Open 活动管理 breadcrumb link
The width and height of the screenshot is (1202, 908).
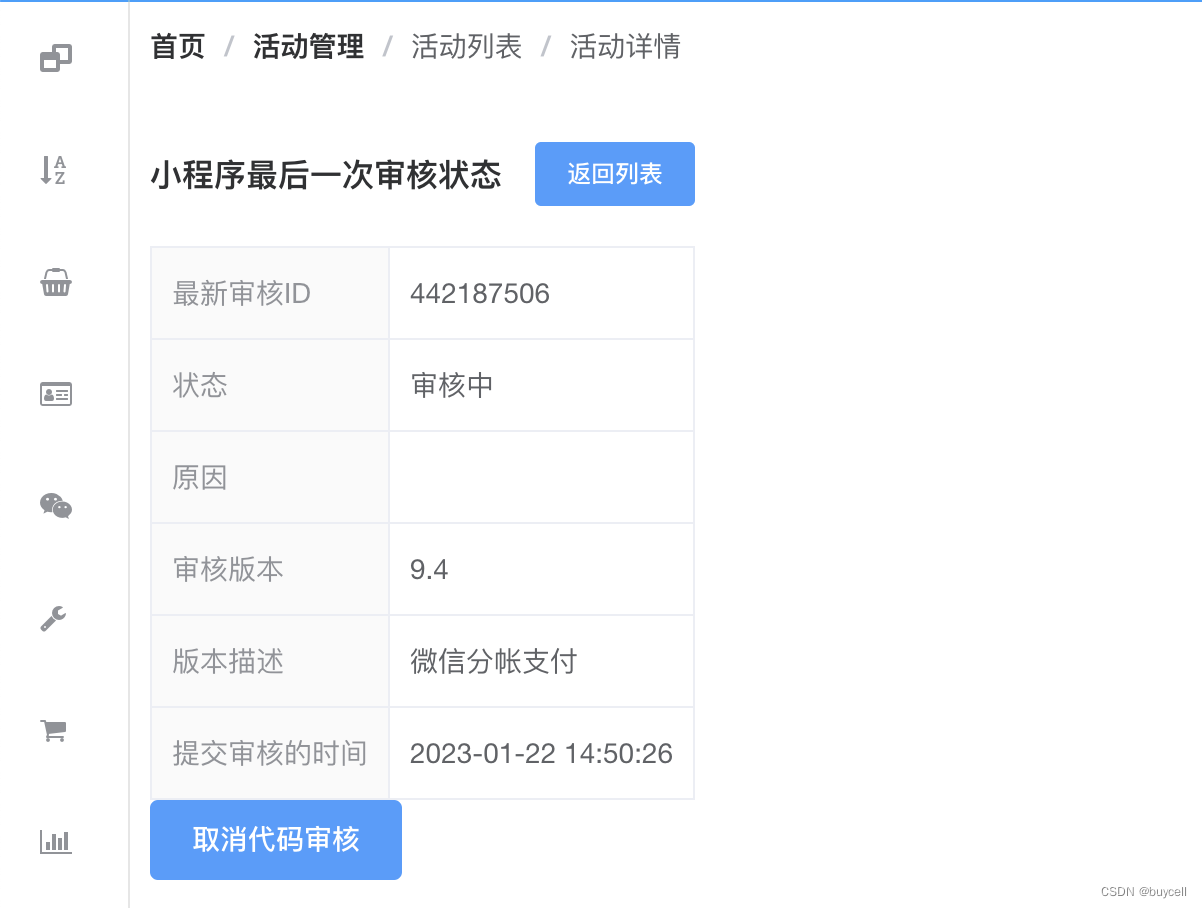pyautogui.click(x=308, y=47)
